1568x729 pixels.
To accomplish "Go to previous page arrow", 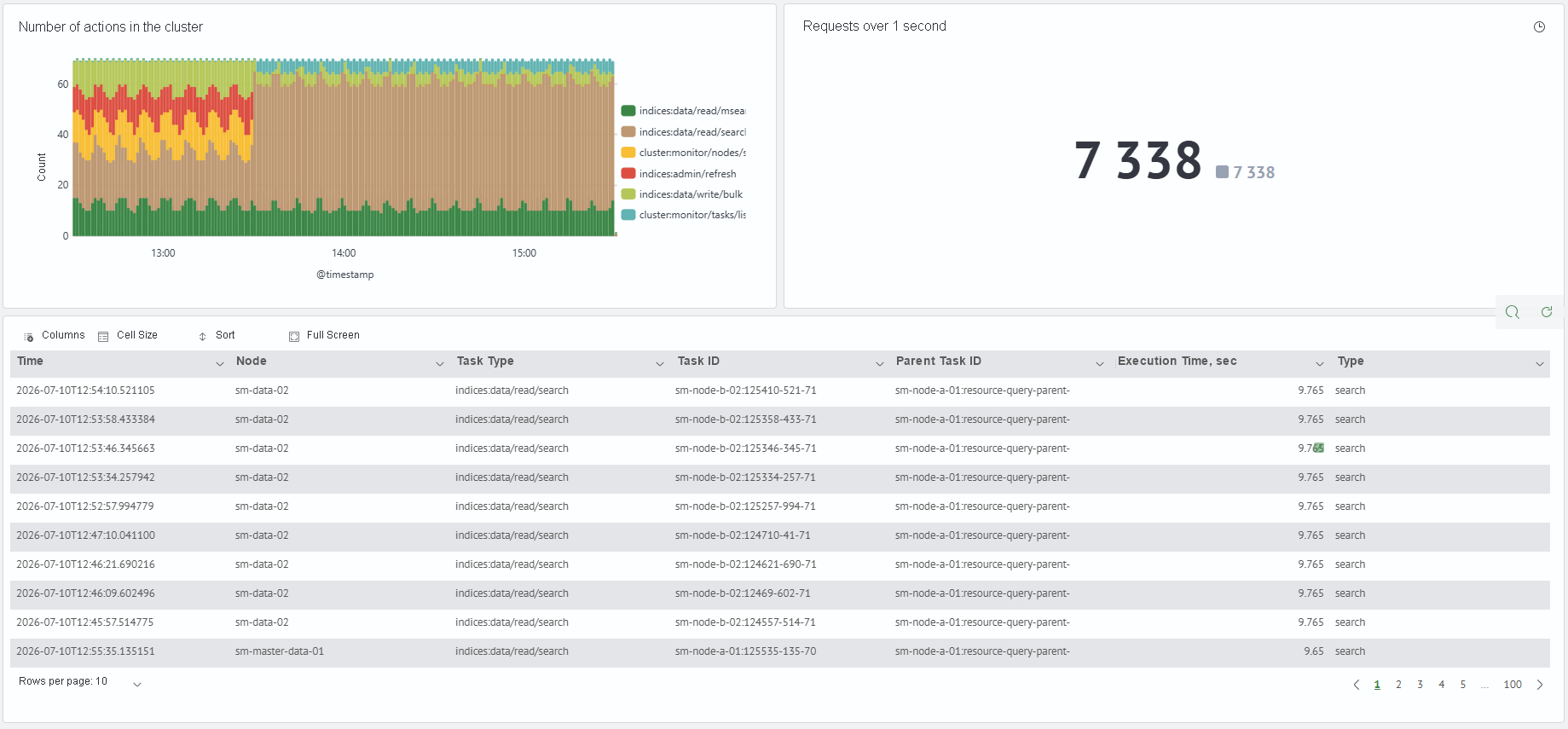I will [x=1357, y=685].
